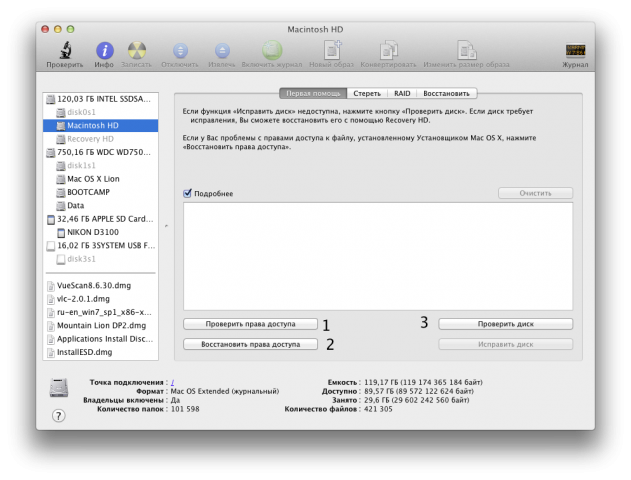Select the NIKON D3100 volume

[95, 231]
